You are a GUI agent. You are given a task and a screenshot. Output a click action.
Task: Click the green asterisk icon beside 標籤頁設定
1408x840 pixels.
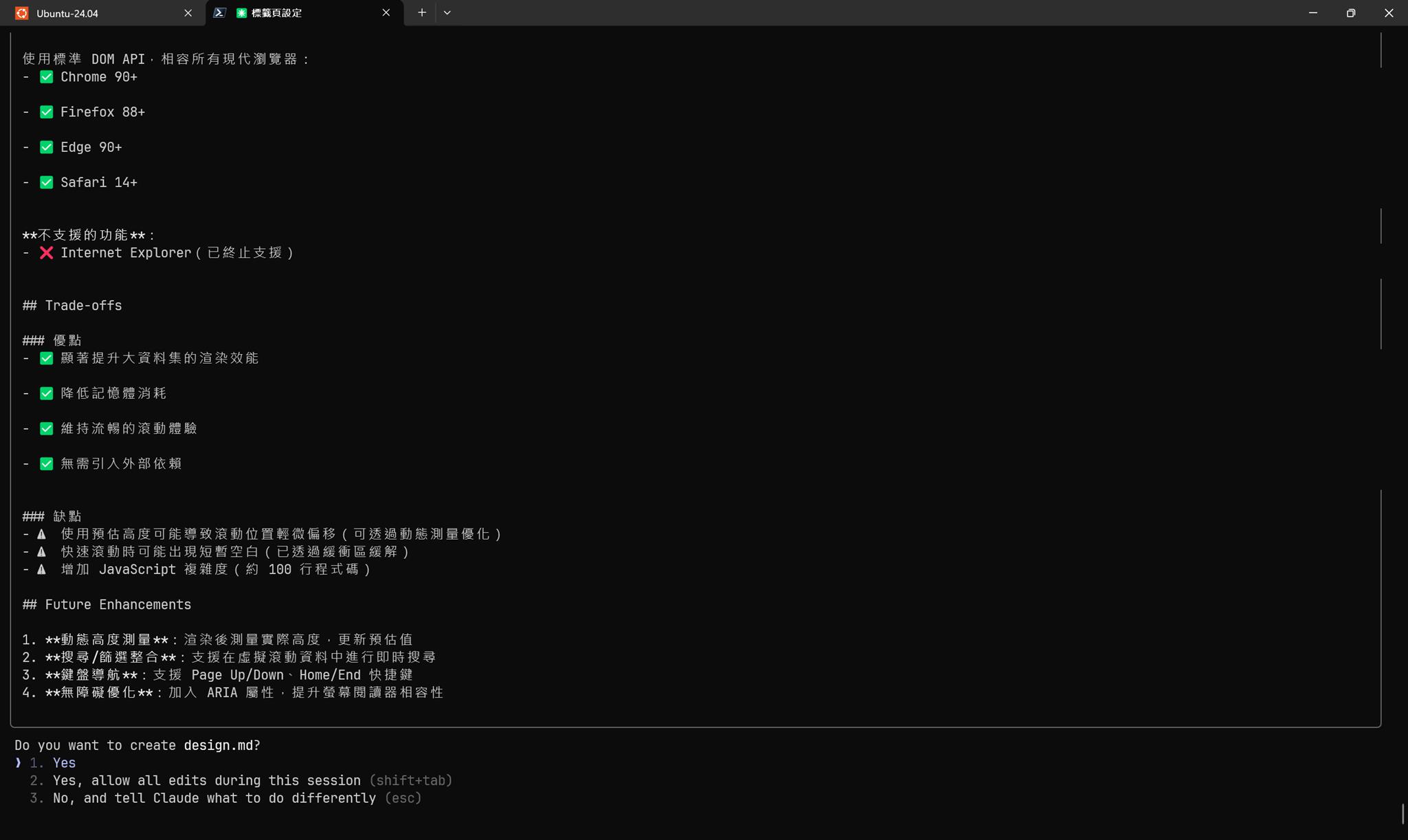(241, 13)
